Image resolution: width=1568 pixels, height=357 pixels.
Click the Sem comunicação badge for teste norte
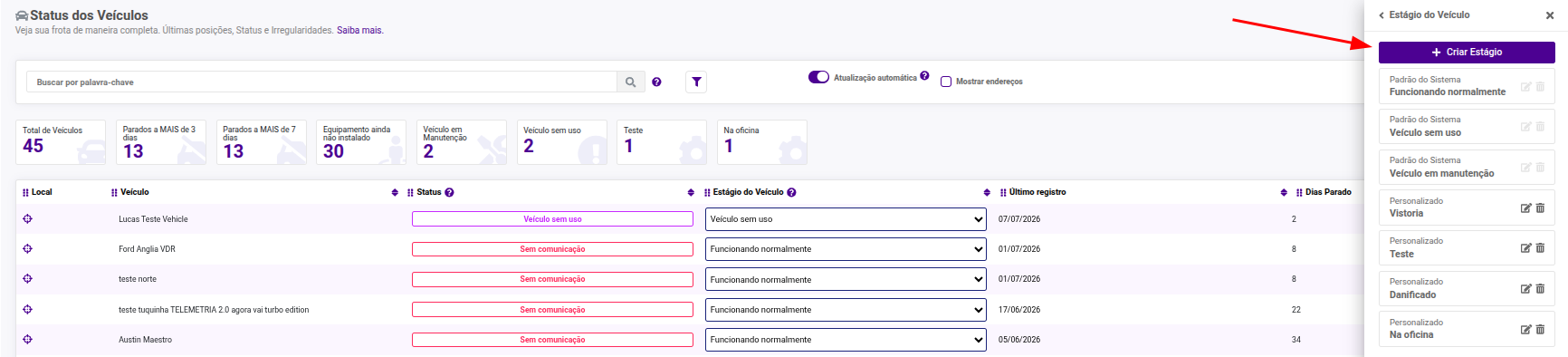click(x=552, y=279)
